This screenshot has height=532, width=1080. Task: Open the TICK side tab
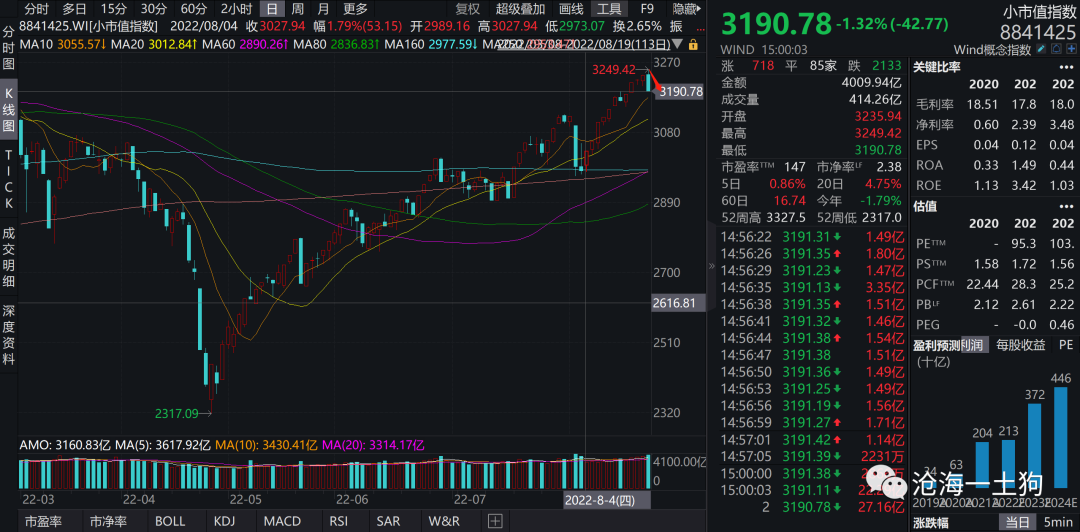click(9, 180)
